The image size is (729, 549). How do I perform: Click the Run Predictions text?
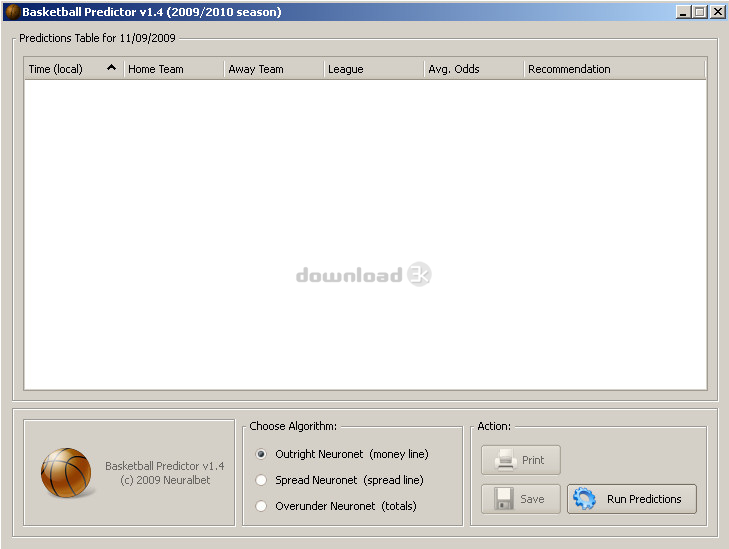644,499
